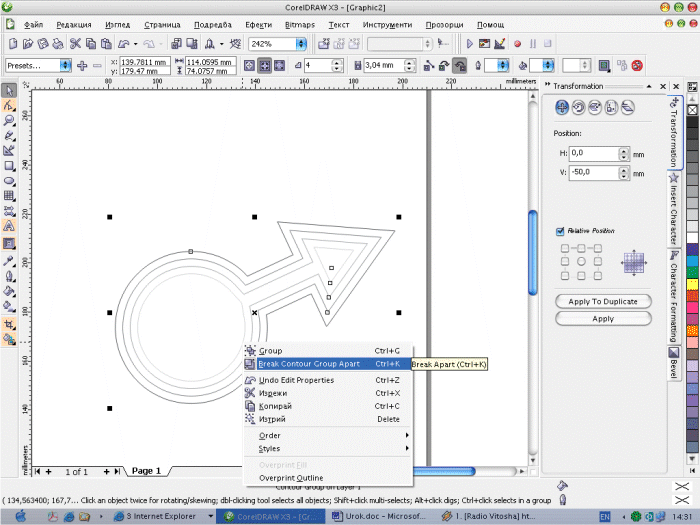Click the Paste icon in the toolbar
This screenshot has width=700, height=525.
(106, 43)
